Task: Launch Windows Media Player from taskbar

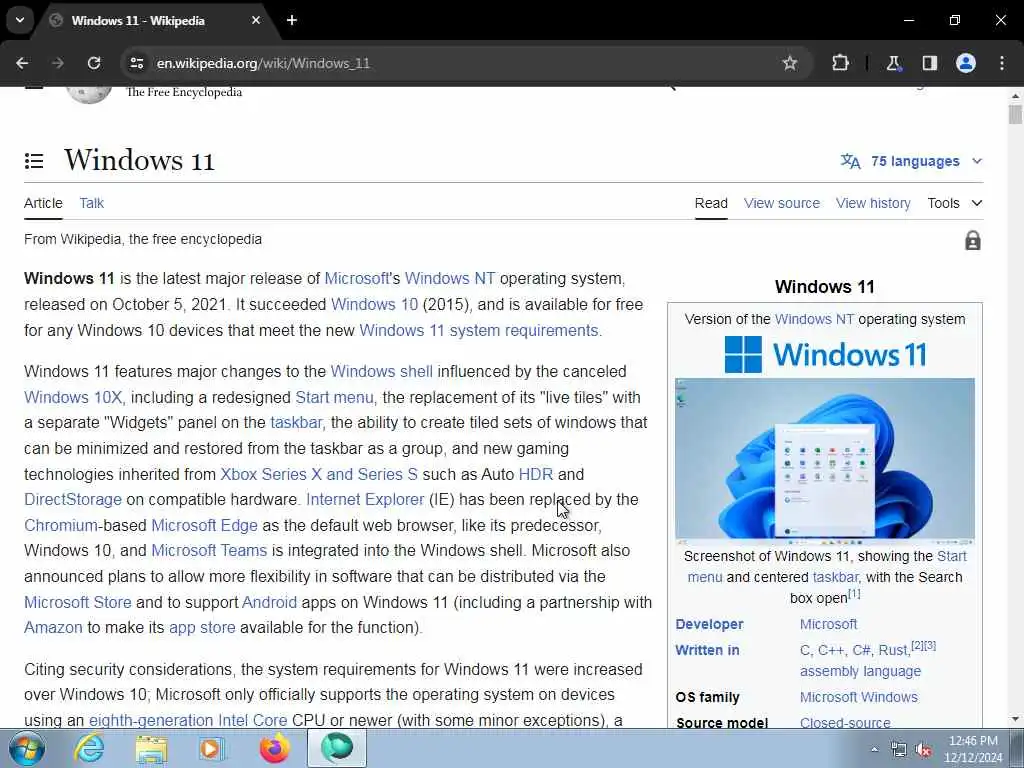Action: [211, 748]
